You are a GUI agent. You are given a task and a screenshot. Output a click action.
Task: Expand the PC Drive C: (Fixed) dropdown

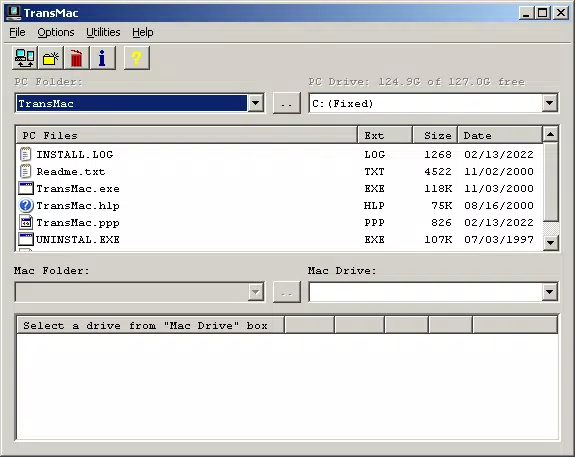(x=549, y=103)
